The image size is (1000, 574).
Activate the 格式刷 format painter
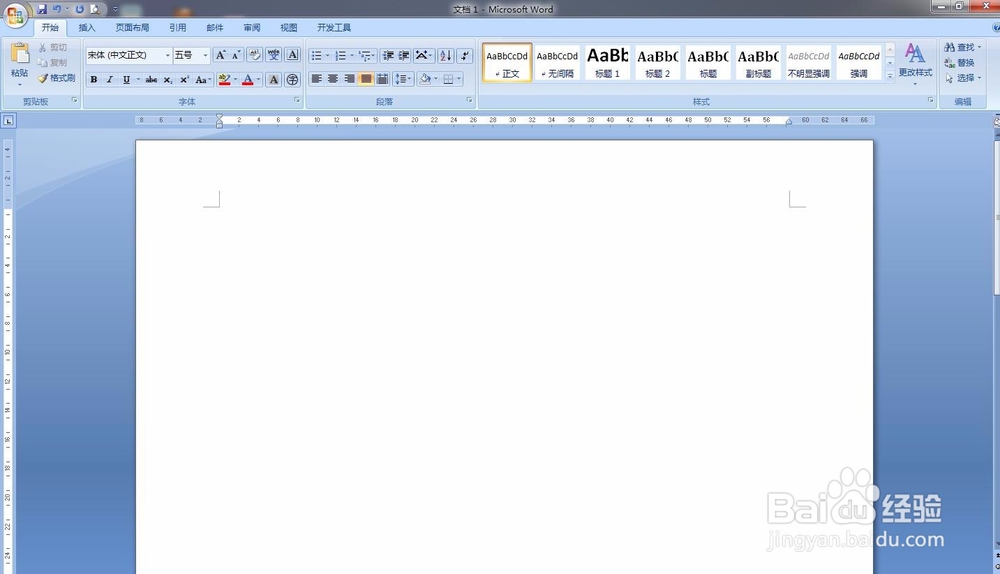56,78
